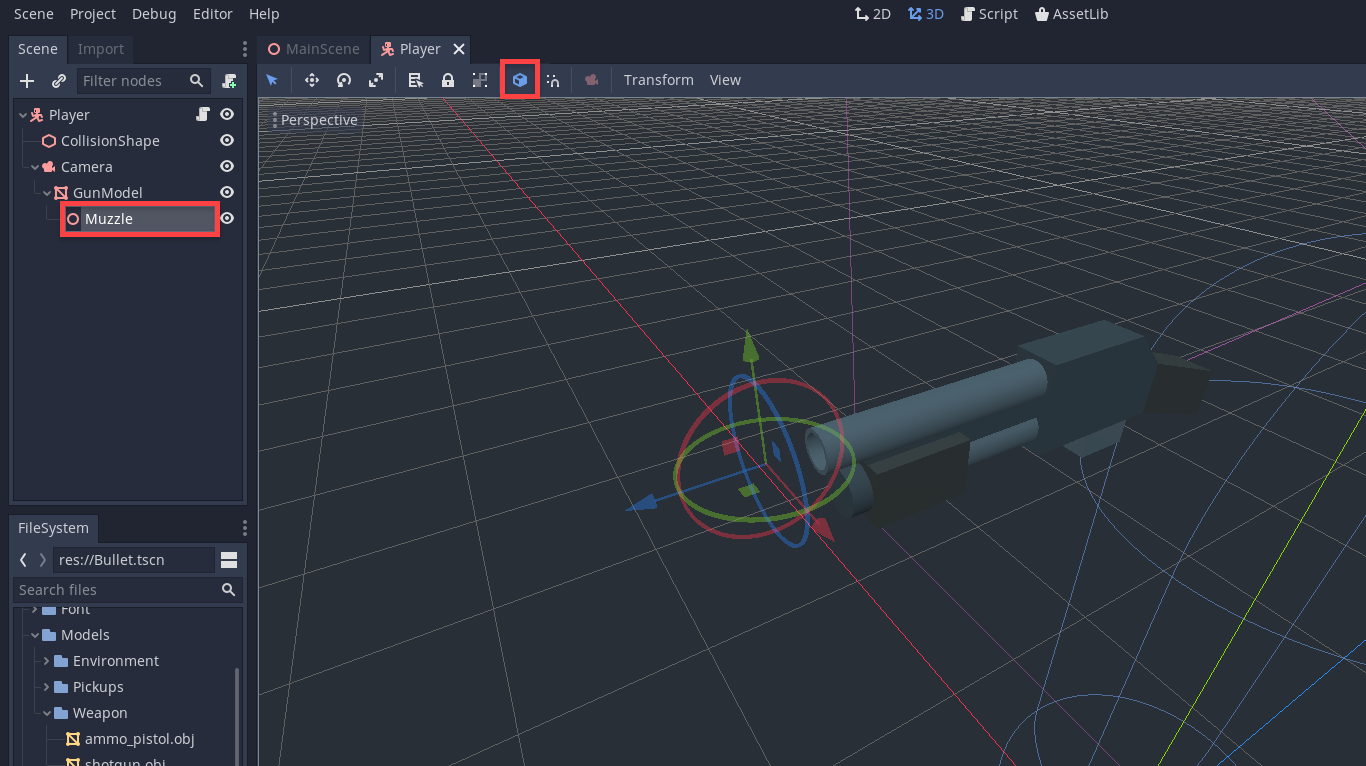
Task: Click the instance scene link icon
Action: (x=59, y=81)
